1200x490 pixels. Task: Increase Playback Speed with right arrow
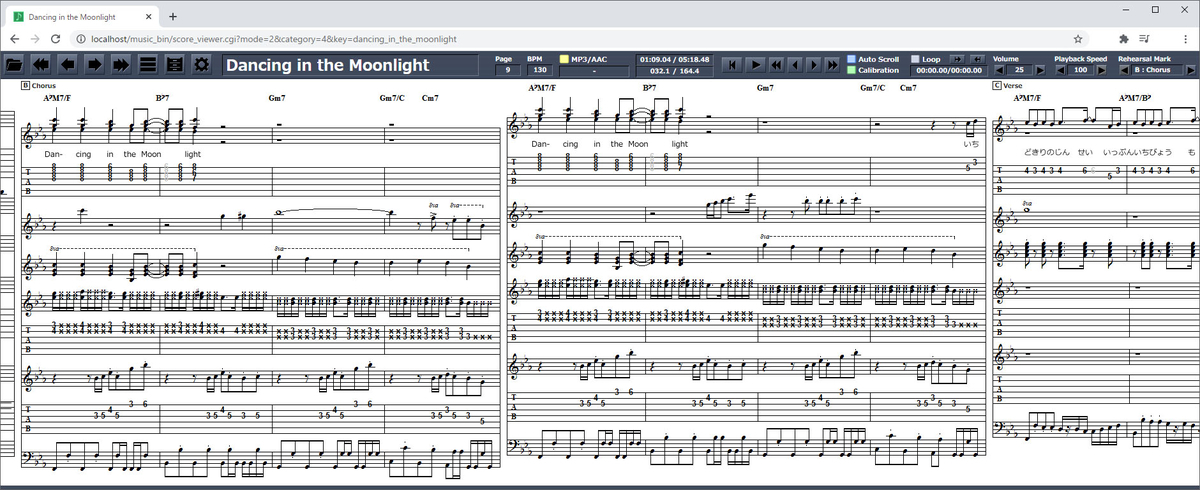point(1101,71)
